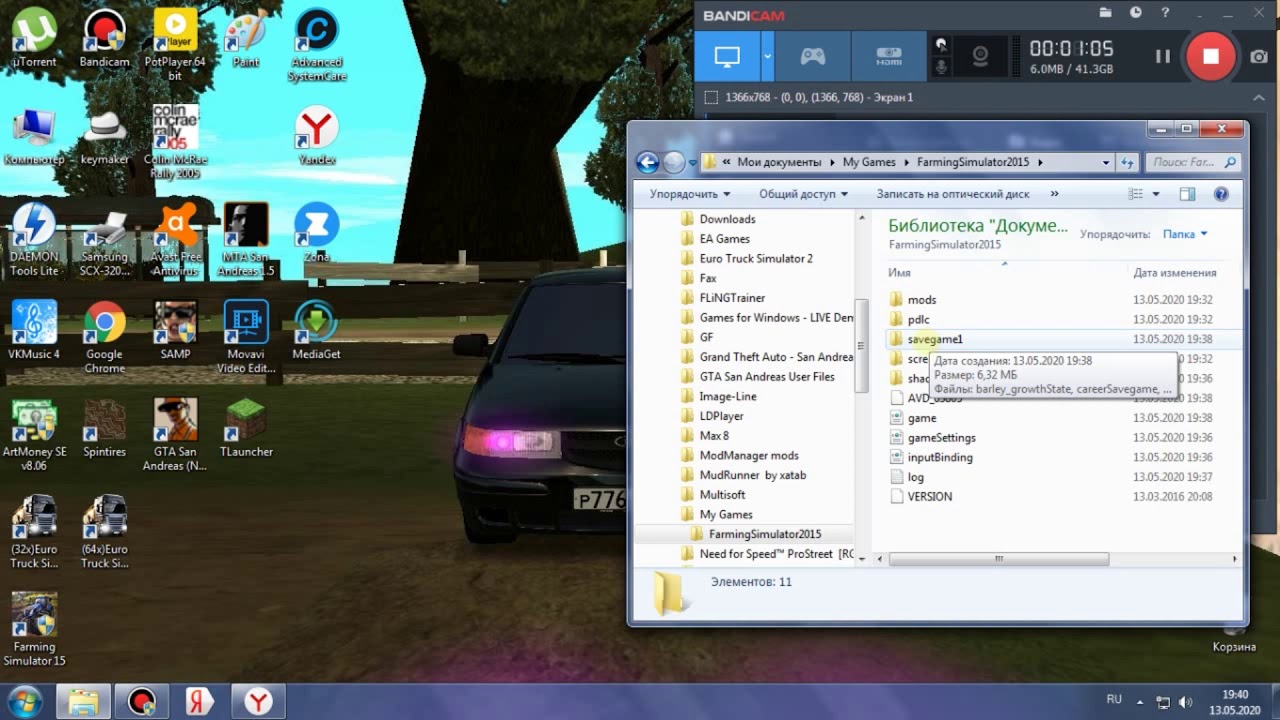Launch Colin McRae Rally 2005 shortcut
Image resolution: width=1280 pixels, height=720 pixels.
[174, 142]
